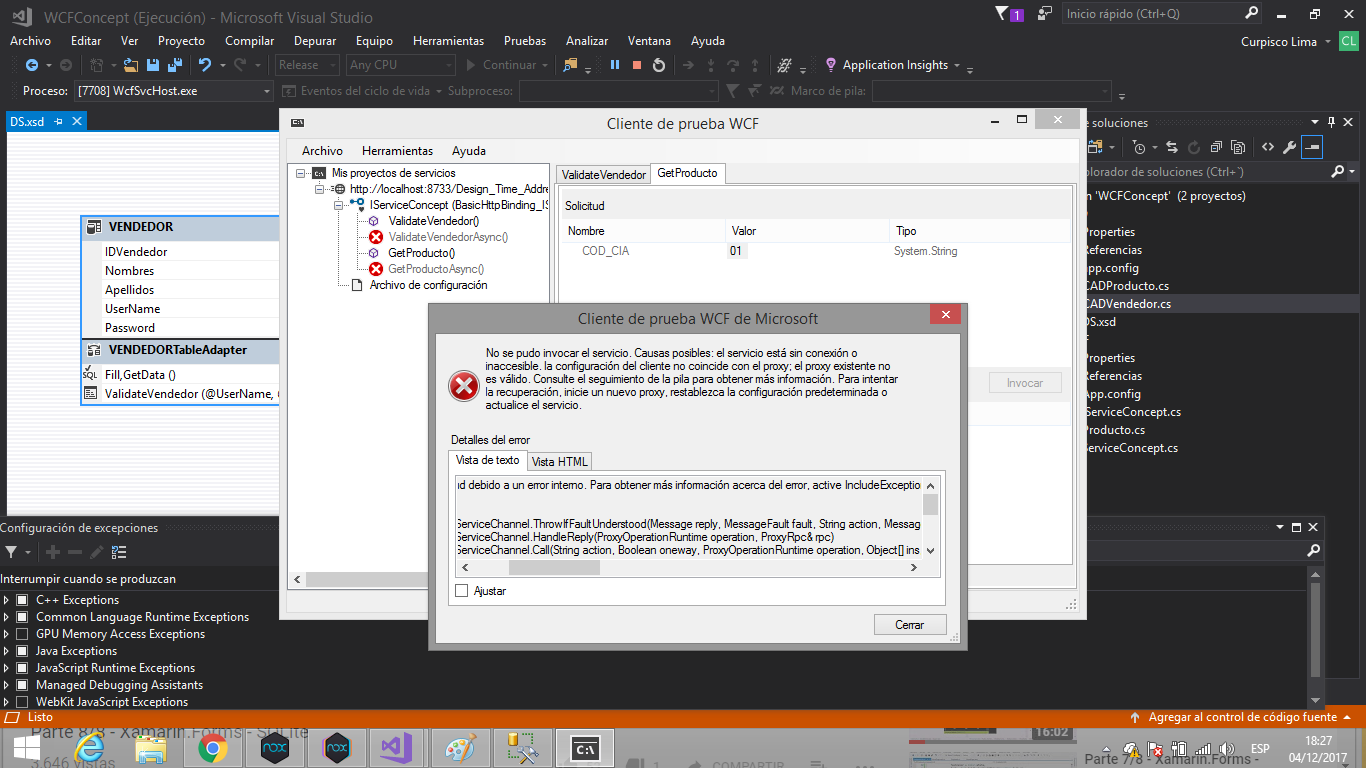Toggle JavaScript Runtime Exceptions checkbox
Screen dimensions: 1366x768
point(22,668)
